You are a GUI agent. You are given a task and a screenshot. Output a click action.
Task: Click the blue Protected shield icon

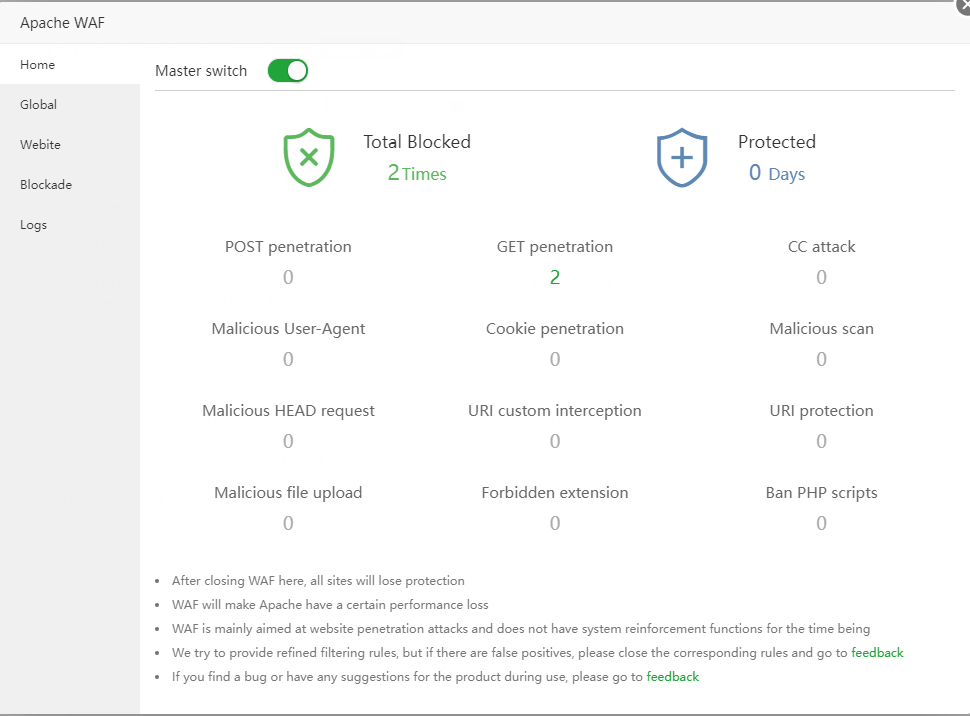[682, 157]
